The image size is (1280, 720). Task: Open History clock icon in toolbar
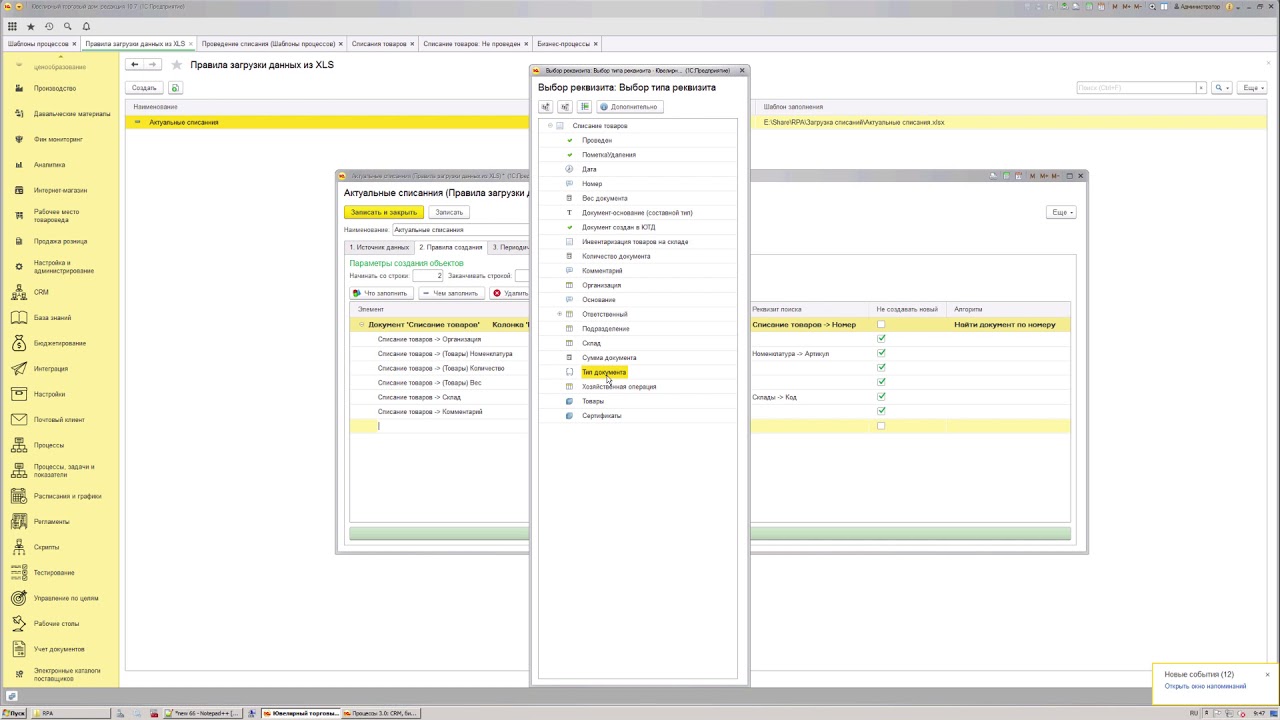point(49,26)
